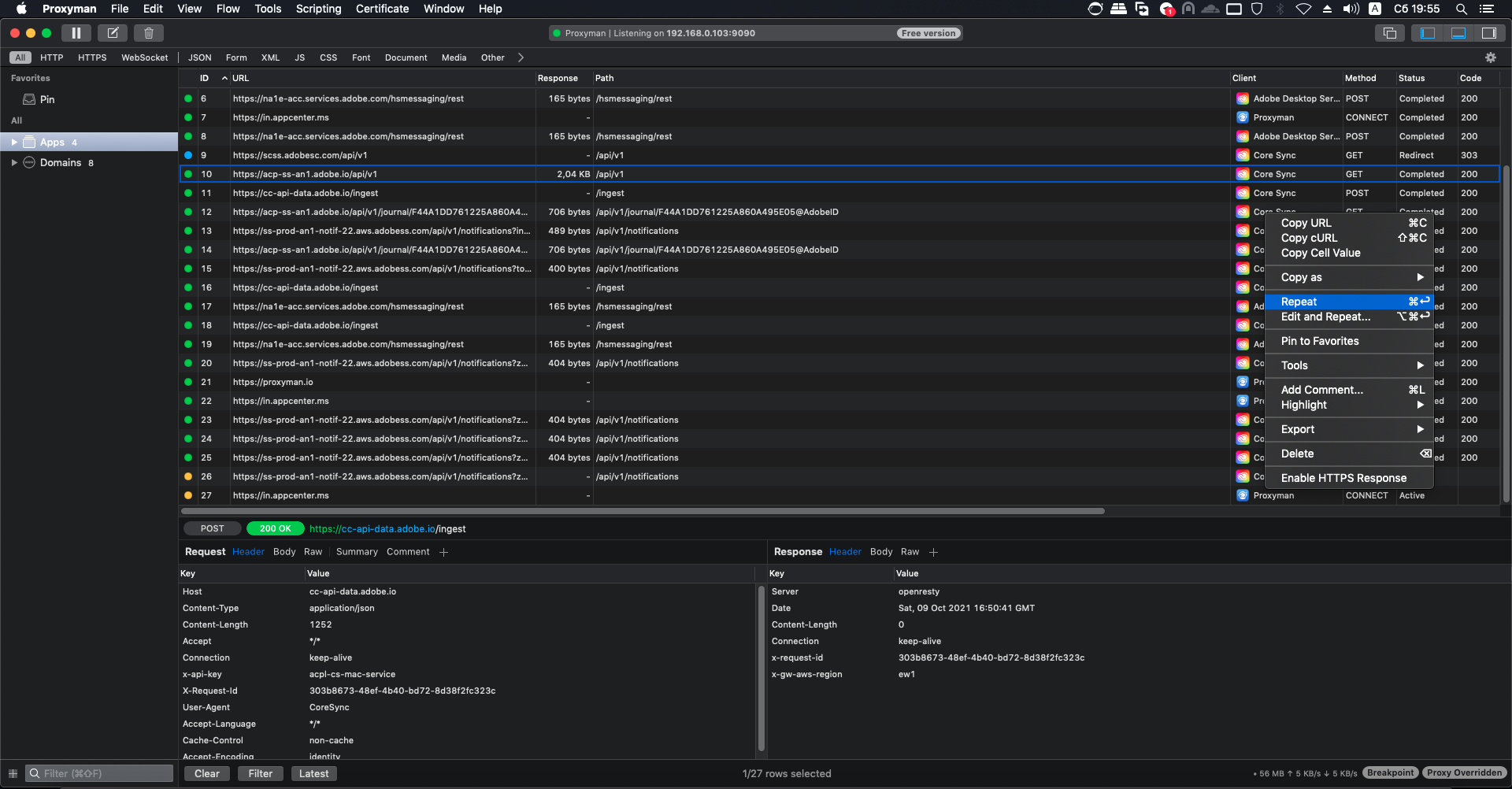Add a request tab with plus icon
The height and width of the screenshot is (789, 1512).
point(444,552)
